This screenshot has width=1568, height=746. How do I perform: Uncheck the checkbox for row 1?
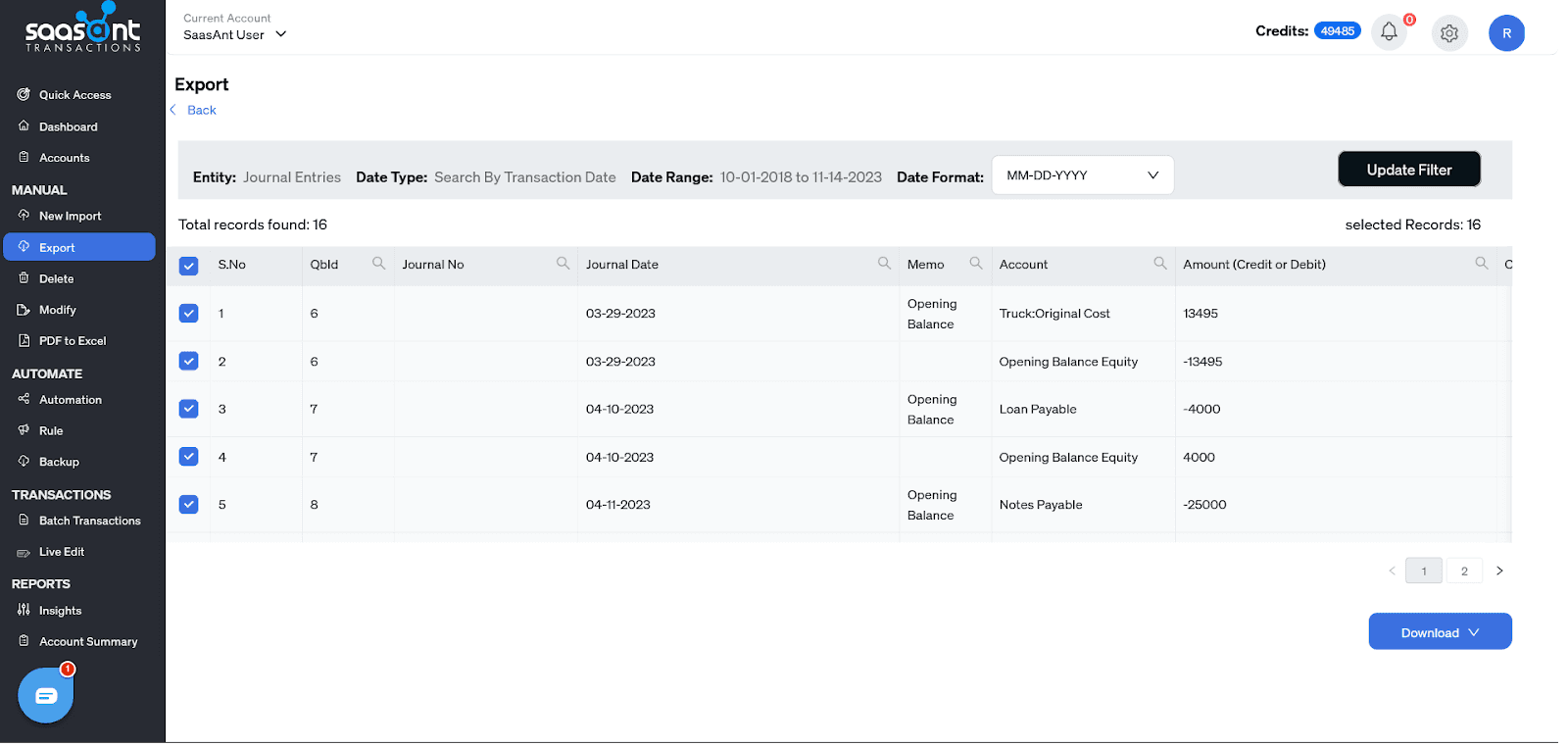coord(189,314)
